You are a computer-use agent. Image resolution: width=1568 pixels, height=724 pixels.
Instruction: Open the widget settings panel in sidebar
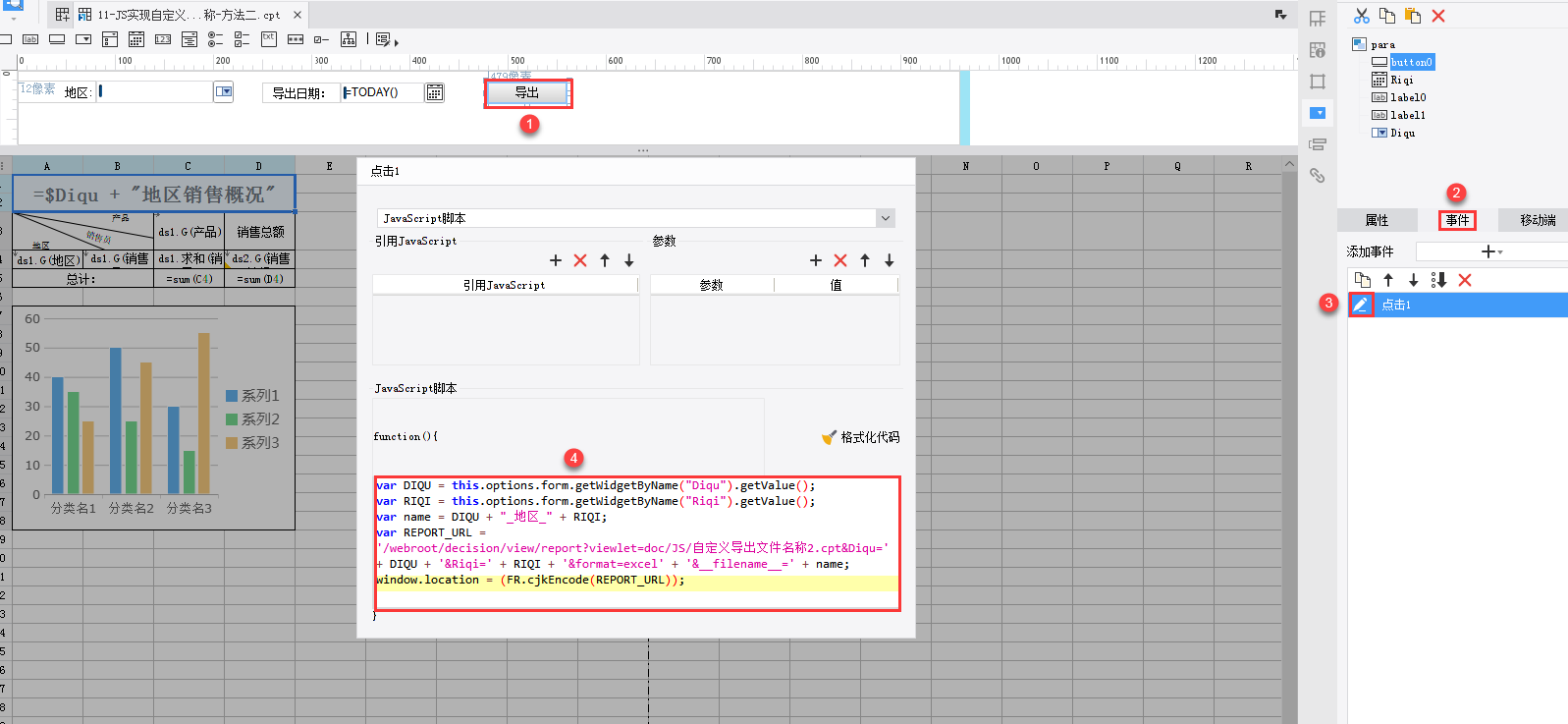(1318, 113)
